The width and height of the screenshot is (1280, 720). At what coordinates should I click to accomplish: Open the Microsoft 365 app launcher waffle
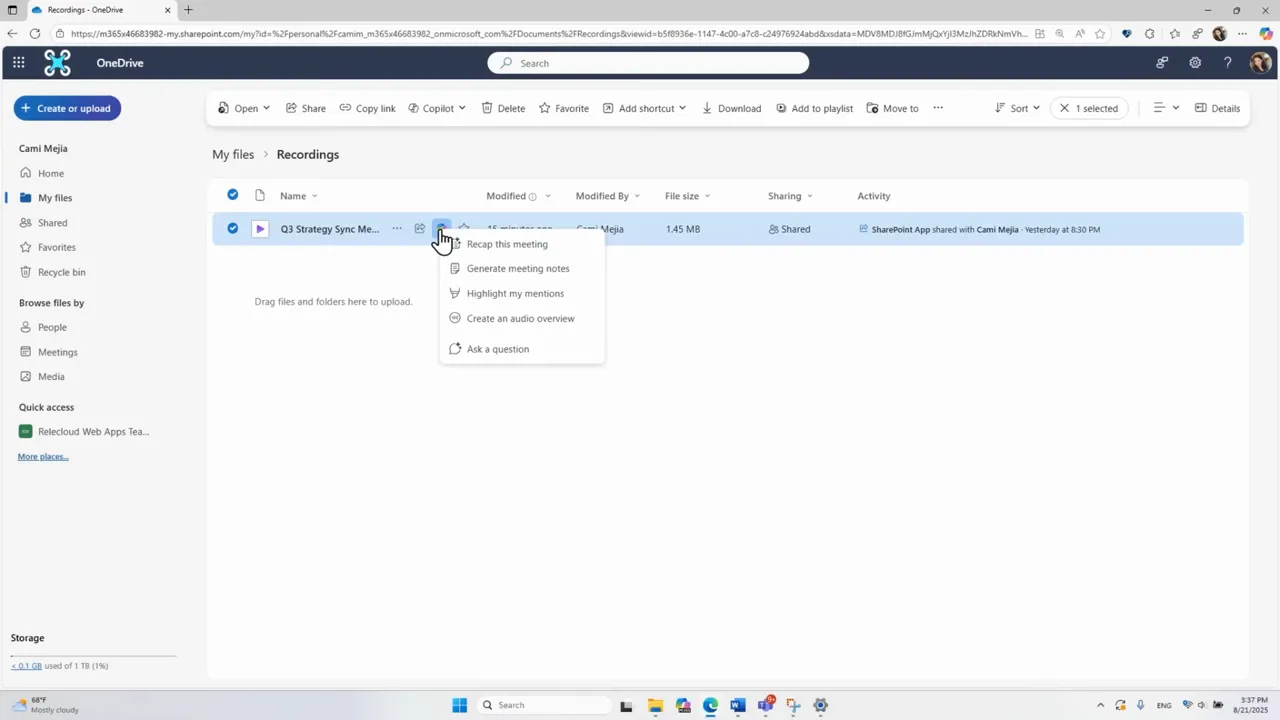click(x=19, y=63)
